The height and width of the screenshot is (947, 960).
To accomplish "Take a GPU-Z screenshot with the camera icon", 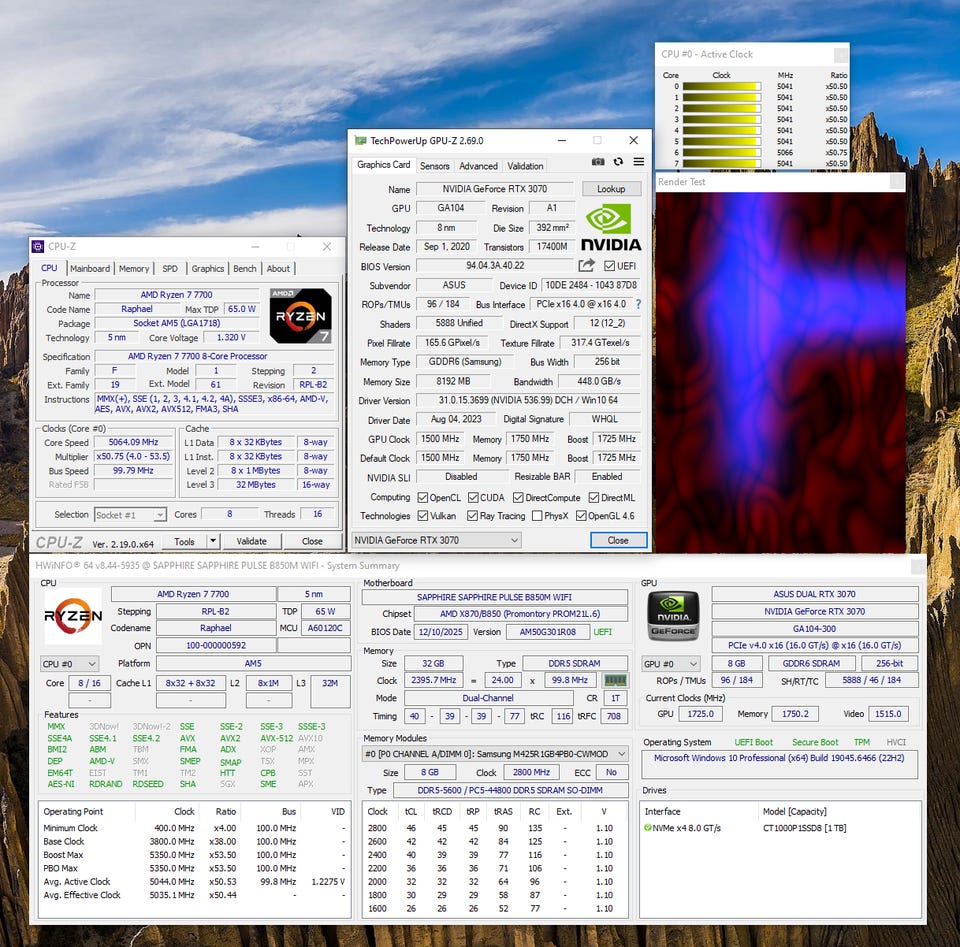I will tap(598, 162).
